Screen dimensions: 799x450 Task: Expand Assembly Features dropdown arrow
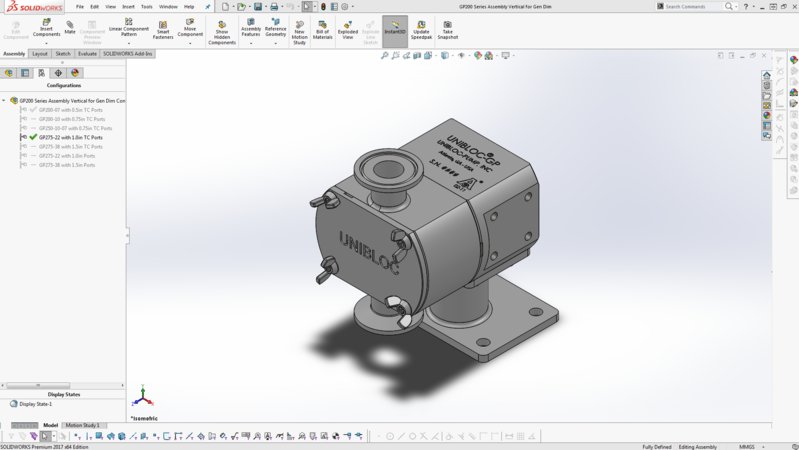[x=251, y=43]
